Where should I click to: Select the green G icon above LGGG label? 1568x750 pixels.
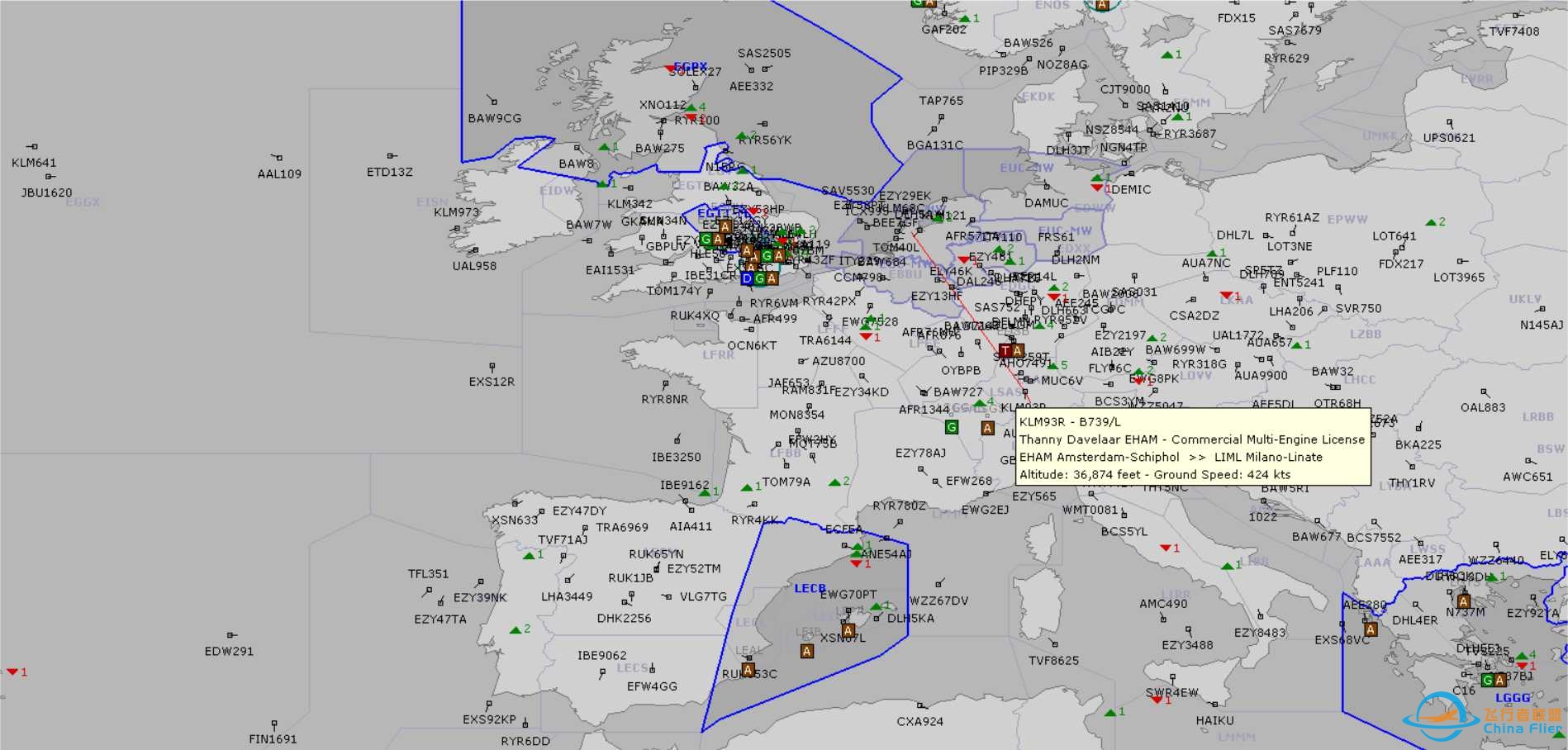1487,681
